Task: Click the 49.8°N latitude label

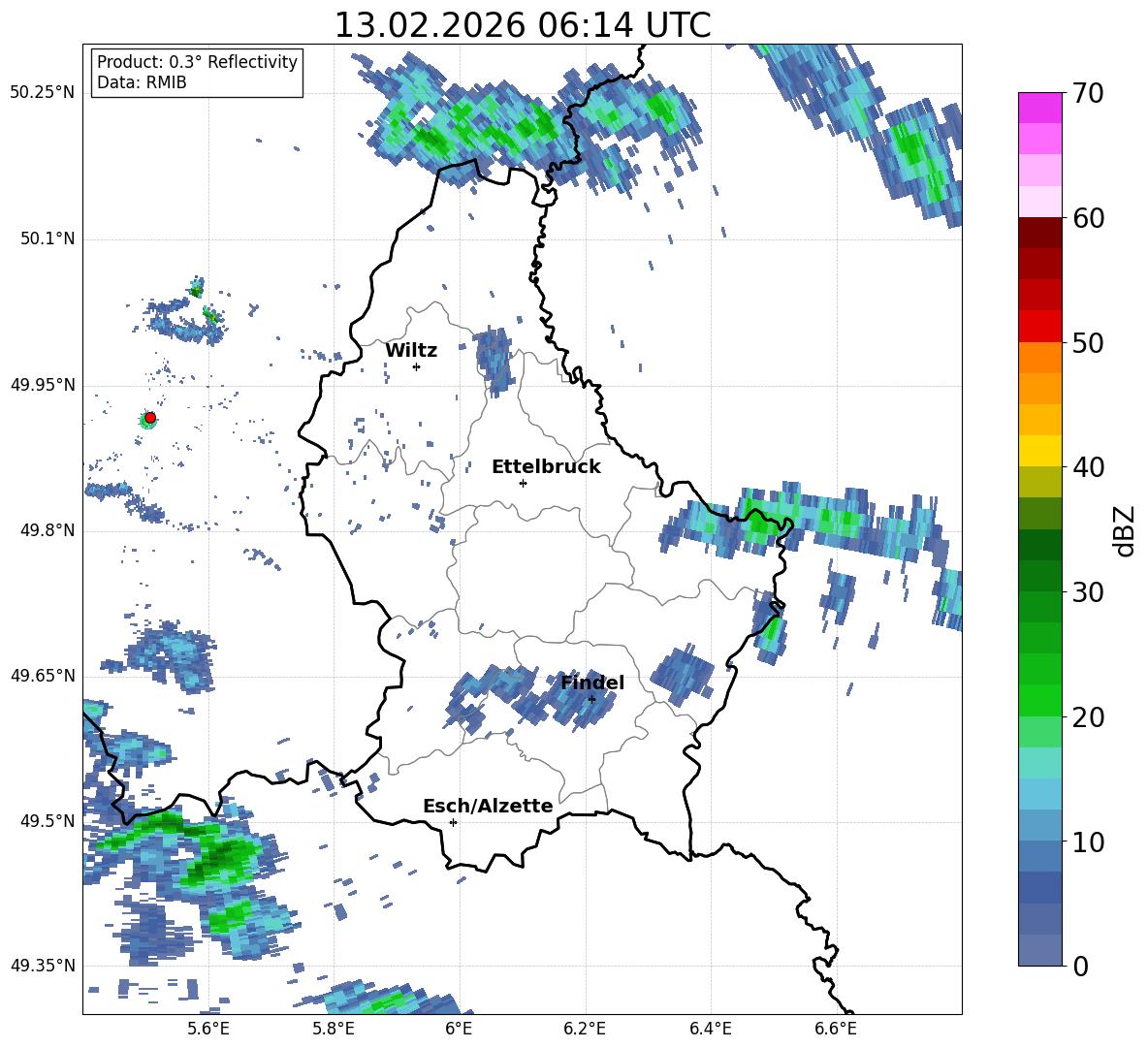Action: (x=47, y=530)
